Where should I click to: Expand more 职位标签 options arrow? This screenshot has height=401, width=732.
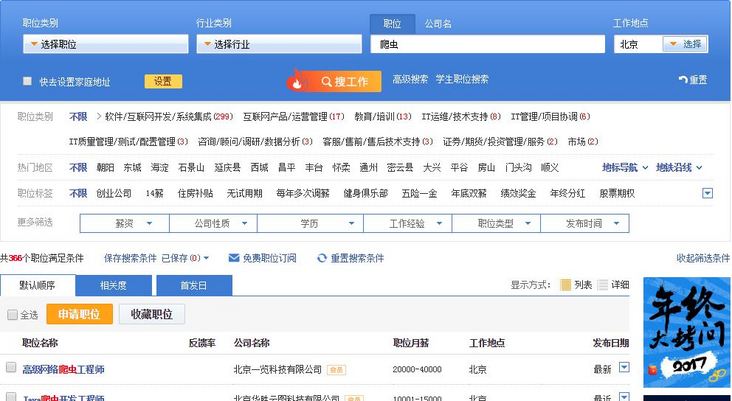click(708, 193)
